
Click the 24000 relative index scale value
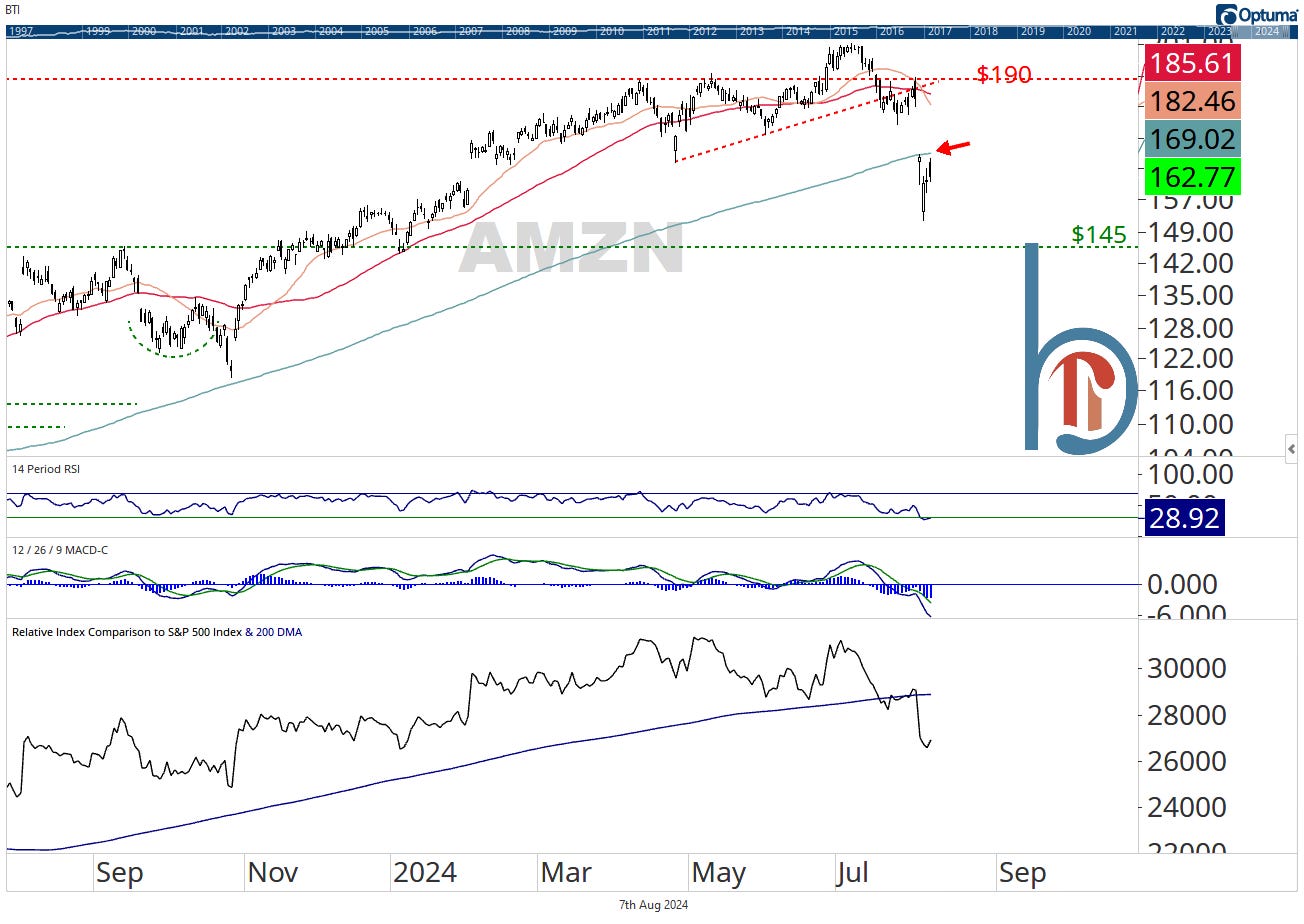point(1187,806)
